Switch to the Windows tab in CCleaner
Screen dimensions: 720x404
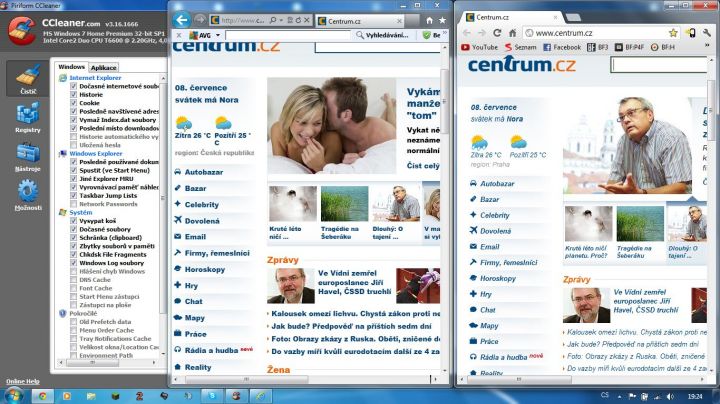tap(71, 67)
